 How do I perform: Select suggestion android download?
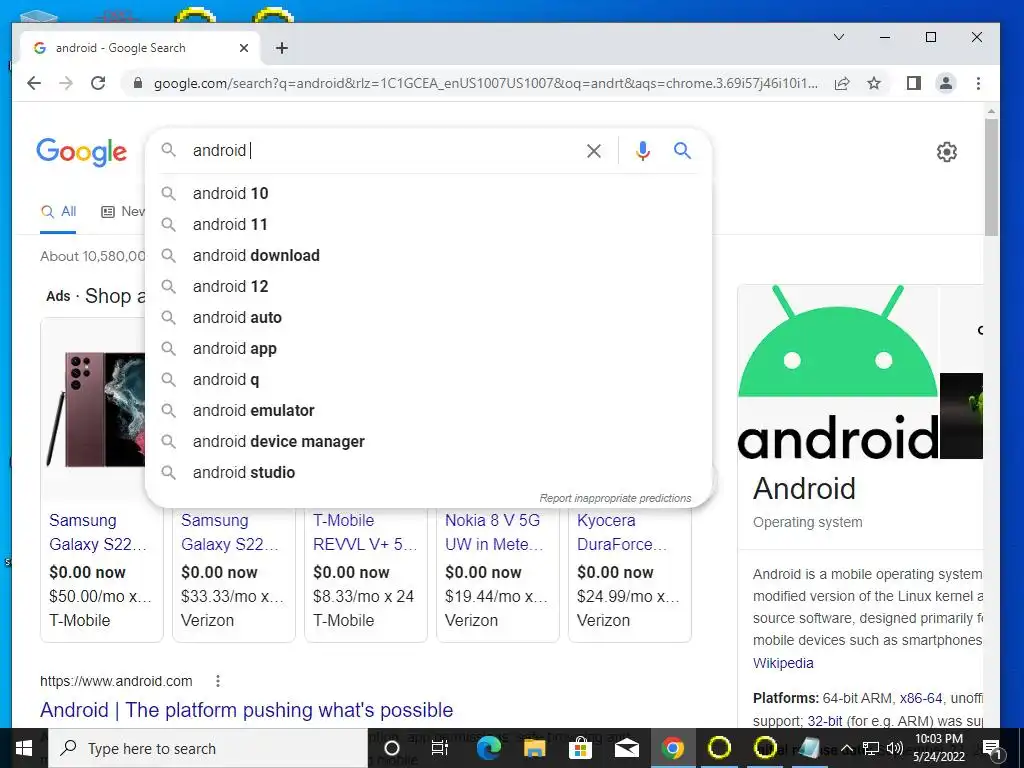[428, 255]
